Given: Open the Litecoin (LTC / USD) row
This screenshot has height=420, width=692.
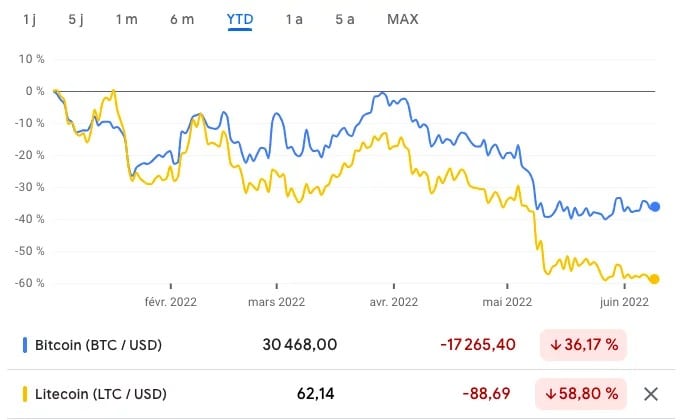Looking at the screenshot, I should [x=342, y=394].
